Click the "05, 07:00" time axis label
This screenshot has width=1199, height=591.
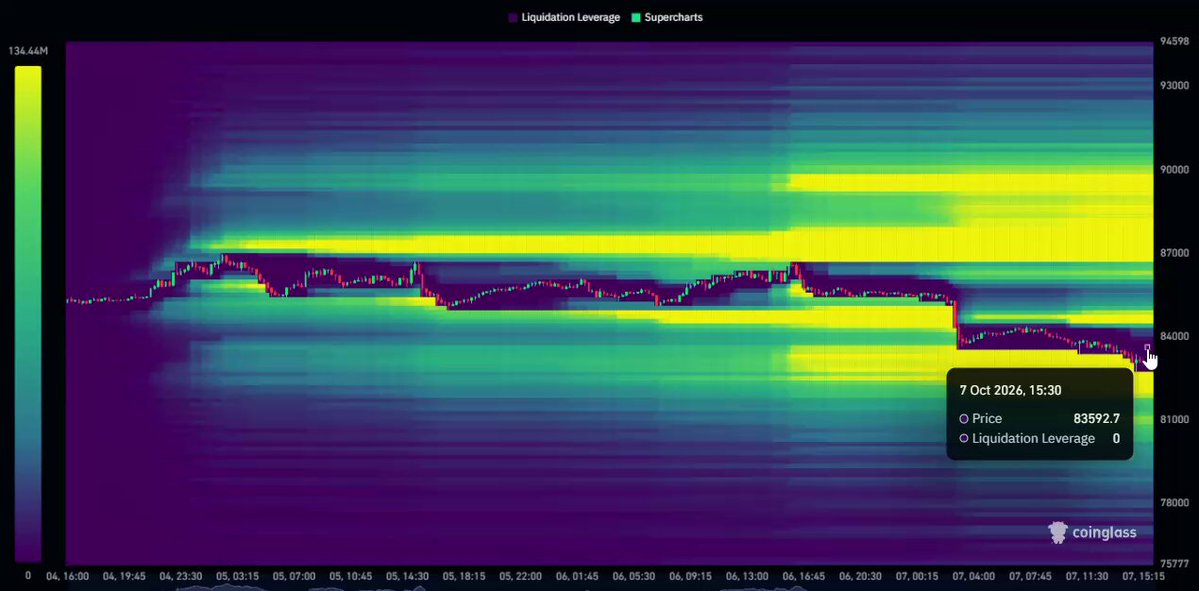(x=294, y=576)
